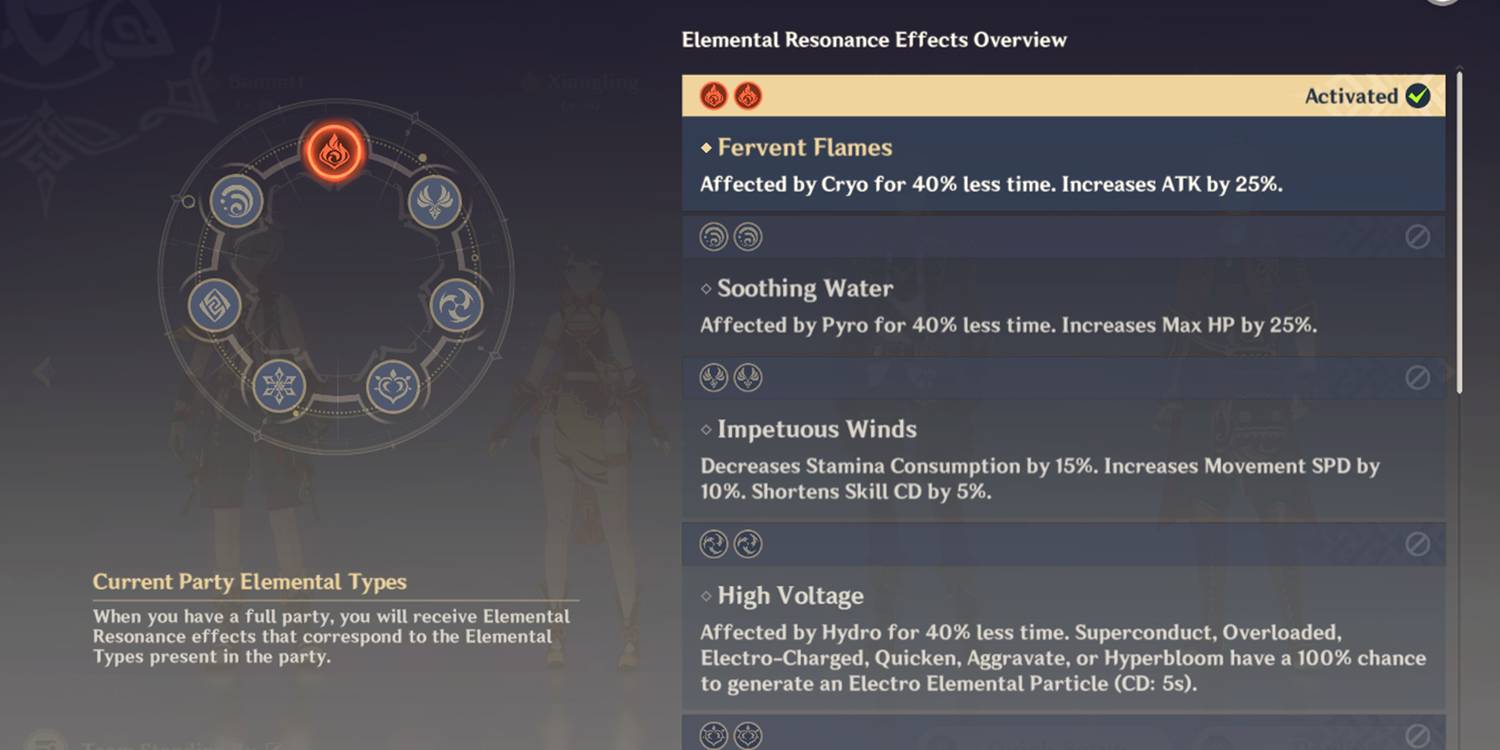Pick the Electro emblem on the elemental wheel
Screen dimensions: 1500x750
[456, 306]
